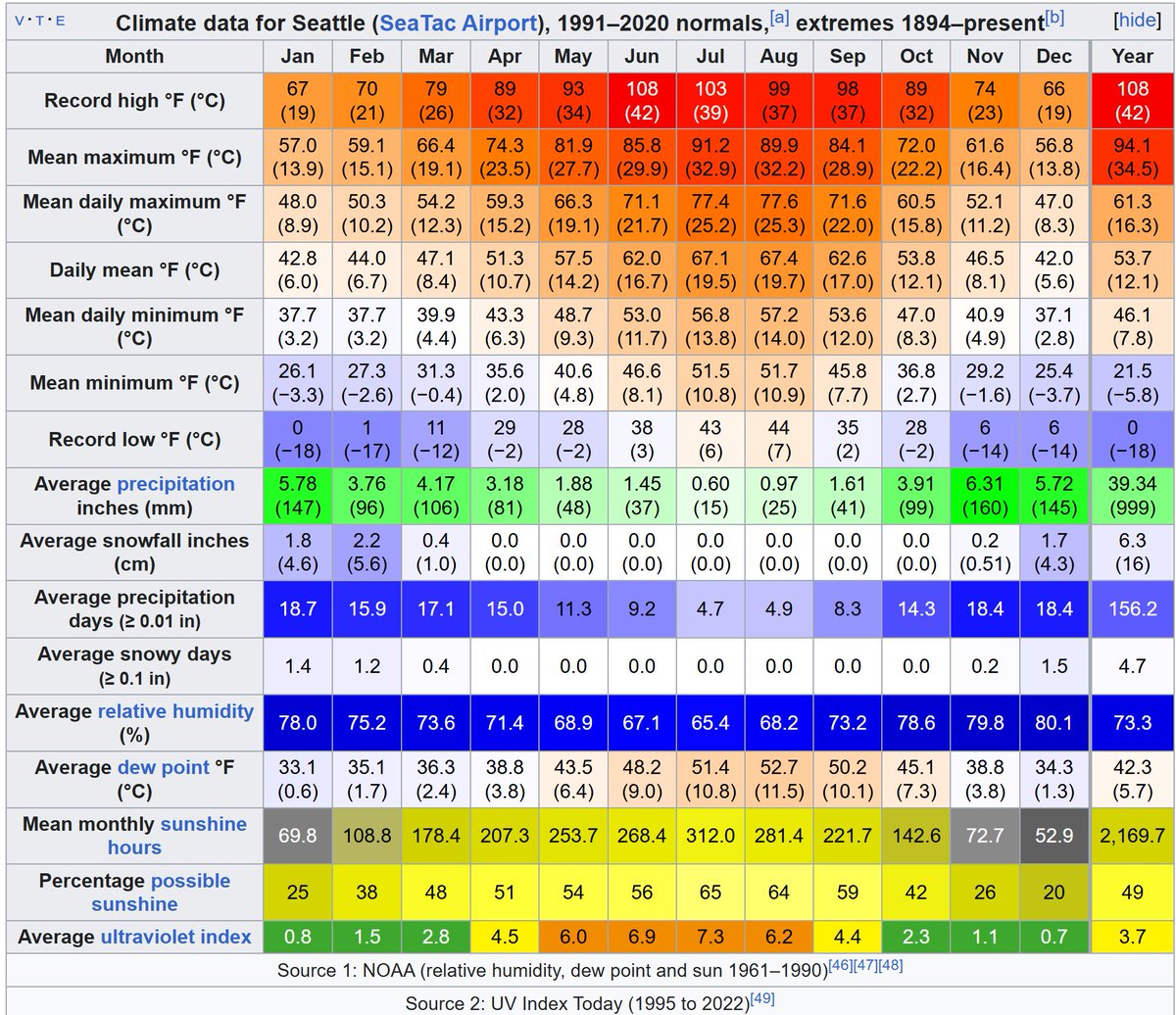Select the Year daily mean cell 53.7 (12.1)
The width and height of the screenshot is (1176, 1015).
coord(1132,270)
